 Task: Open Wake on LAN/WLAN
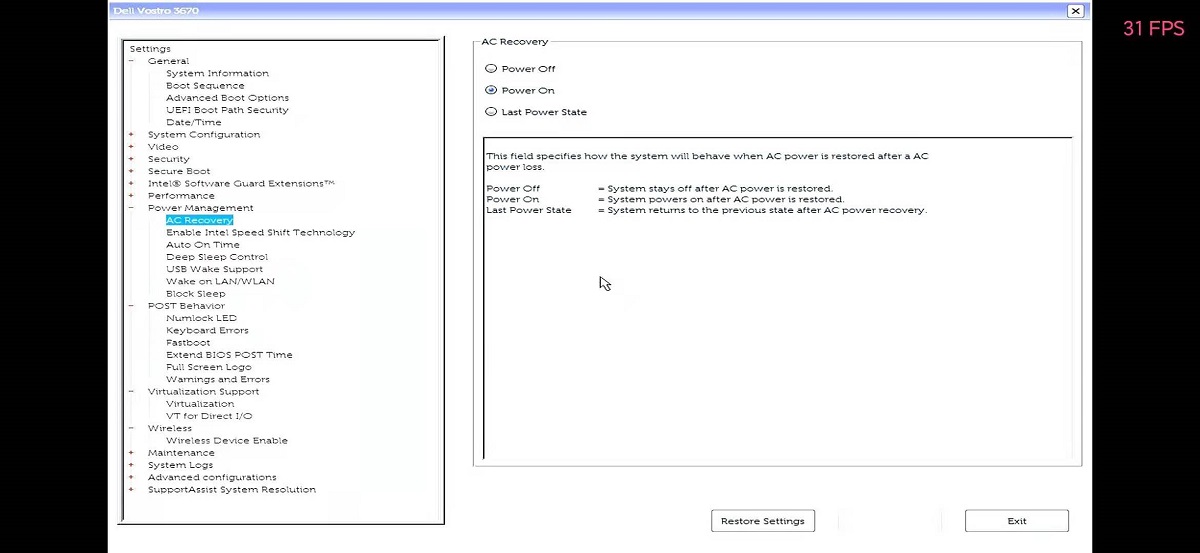pyautogui.click(x=220, y=281)
